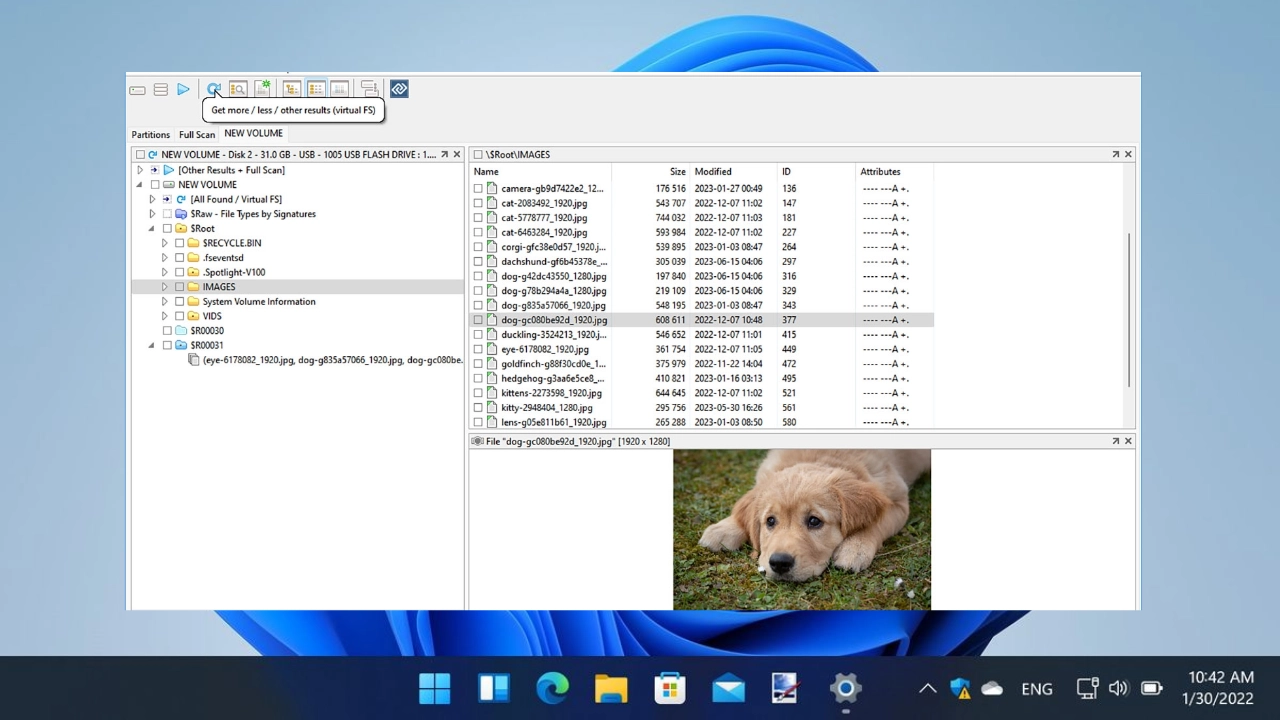1280x720 pixels.
Task: Check the $RECYCLE.BIN folder checkbox
Action: coord(180,243)
